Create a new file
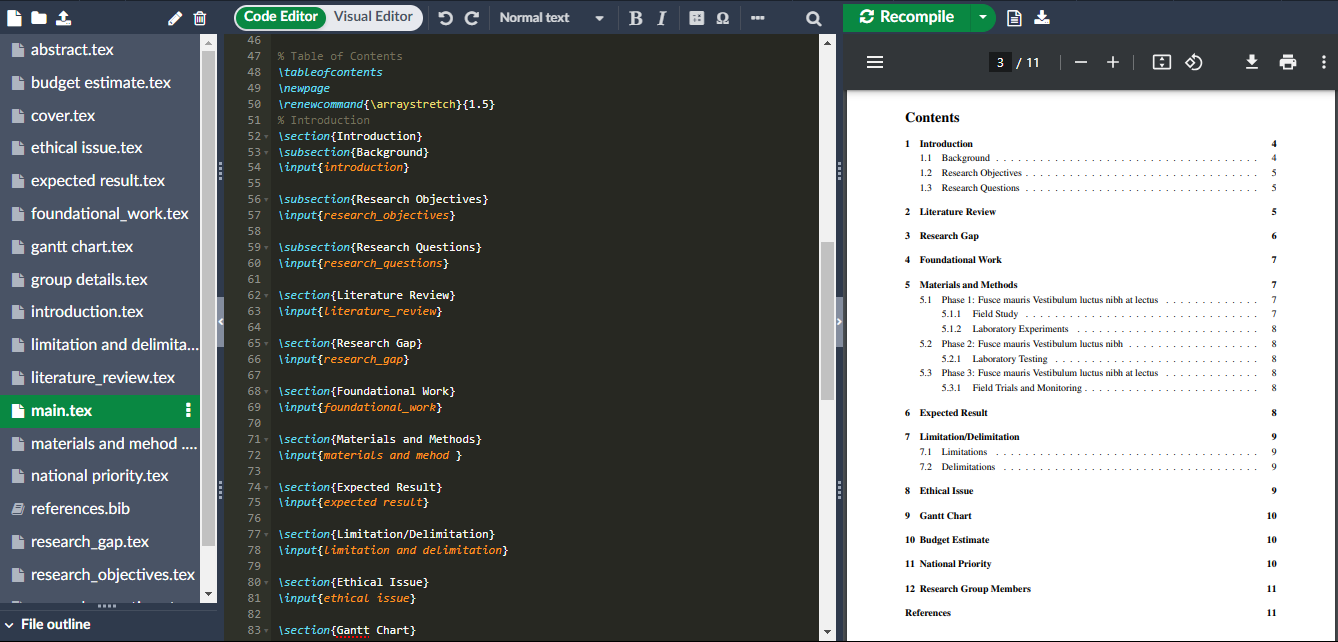 12,17
